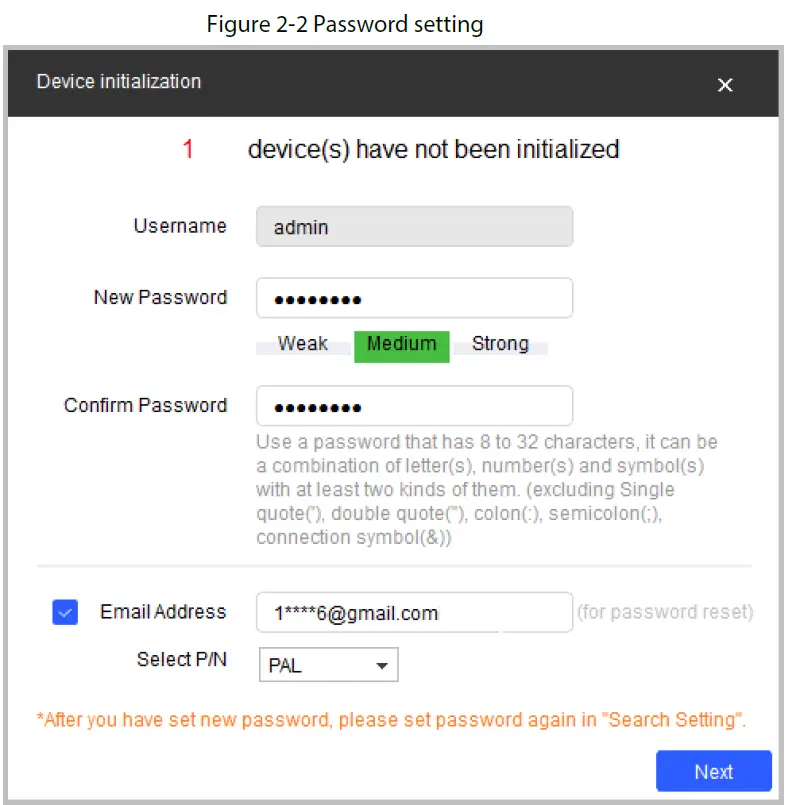Click the Select P/N label
This screenshot has height=805, width=790.
pyautogui.click(x=181, y=660)
